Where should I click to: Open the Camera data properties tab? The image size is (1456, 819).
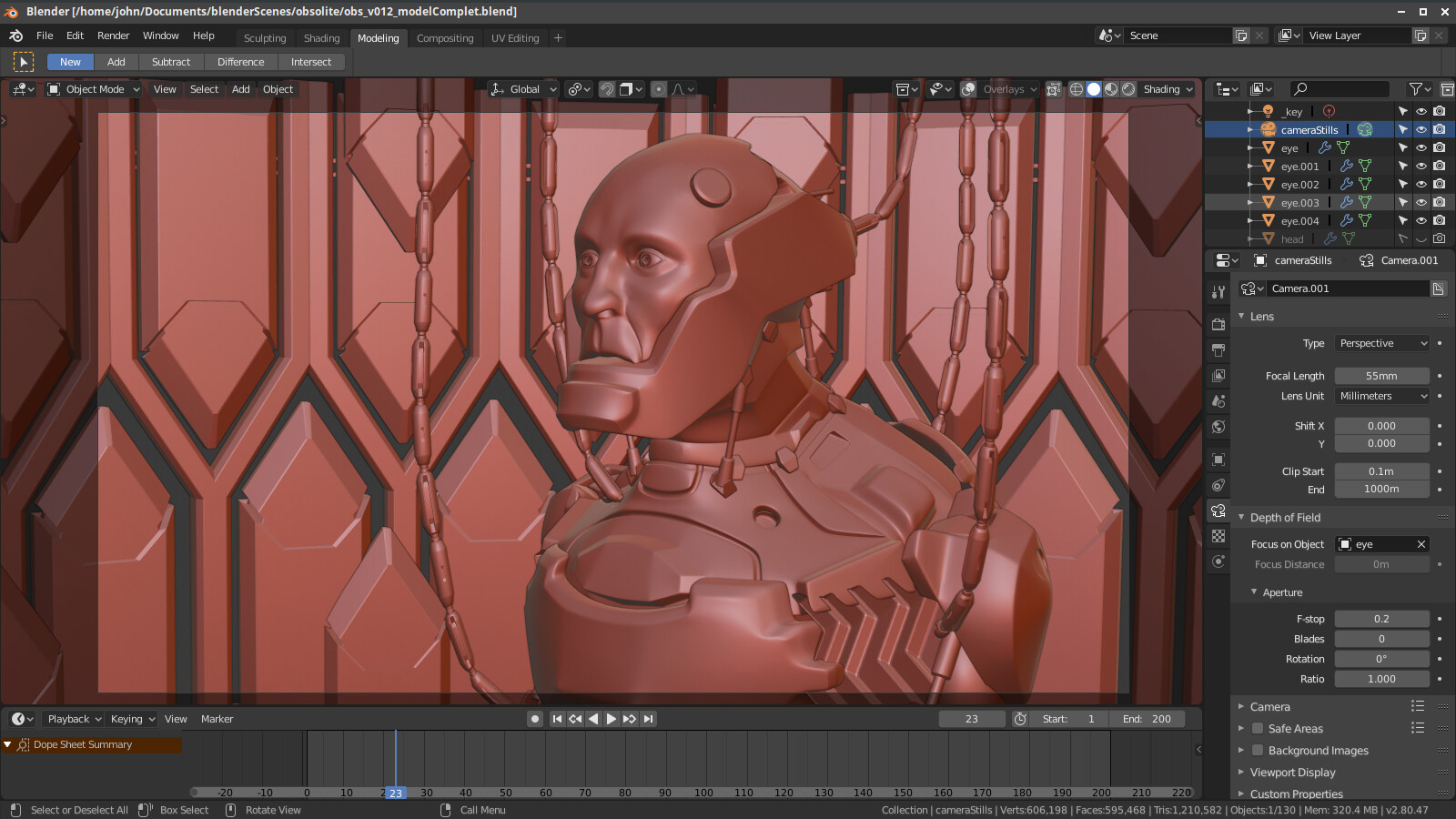click(1218, 511)
